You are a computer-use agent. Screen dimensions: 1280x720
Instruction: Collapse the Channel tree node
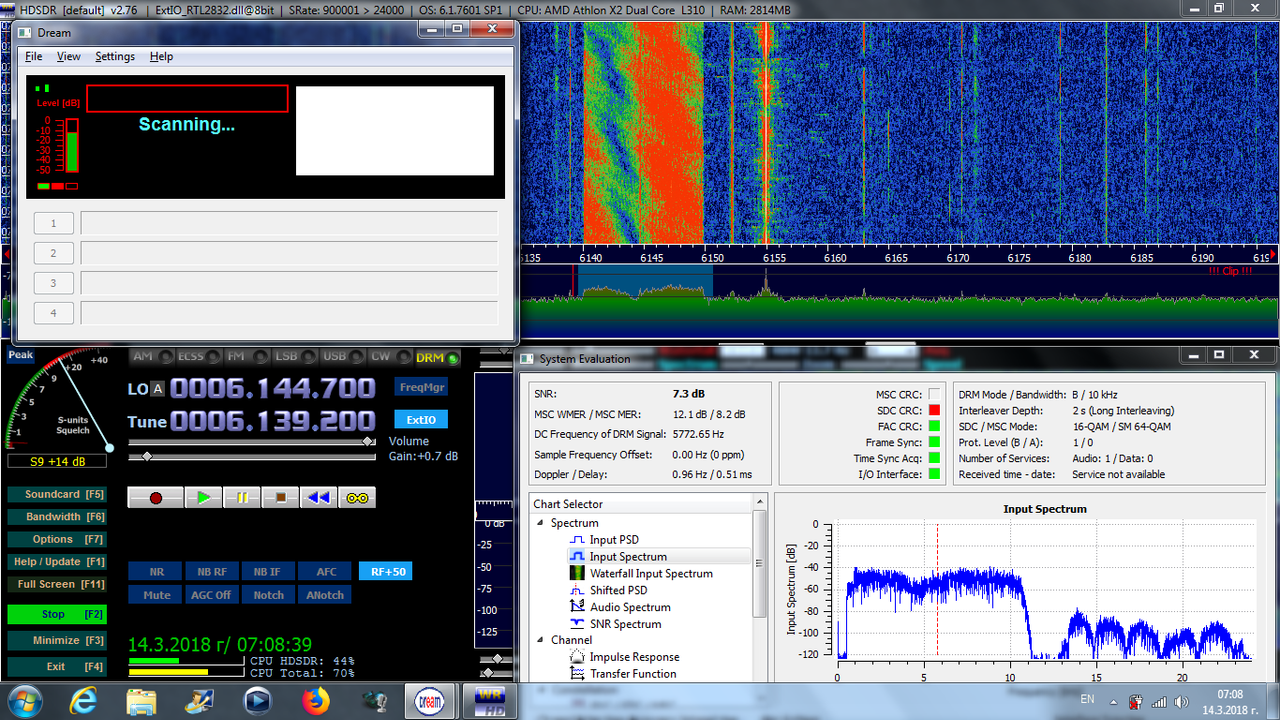[541, 640]
